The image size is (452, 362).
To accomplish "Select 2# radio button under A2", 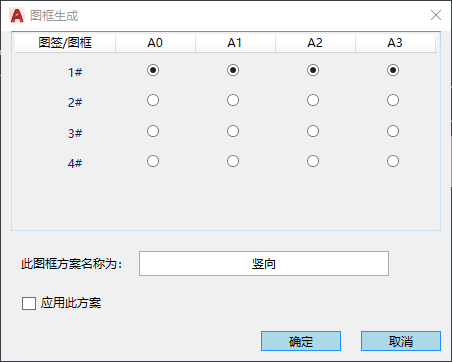I will coord(313,100).
